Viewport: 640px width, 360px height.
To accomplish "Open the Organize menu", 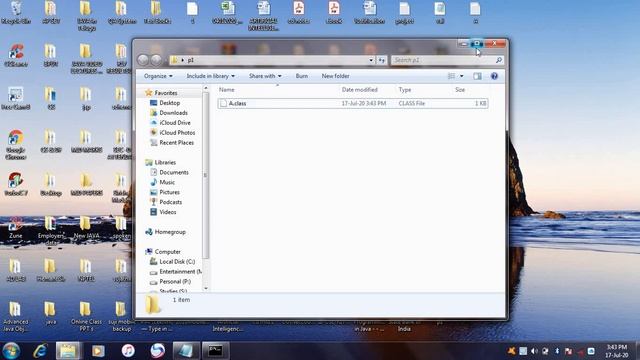I will pyautogui.click(x=158, y=76).
